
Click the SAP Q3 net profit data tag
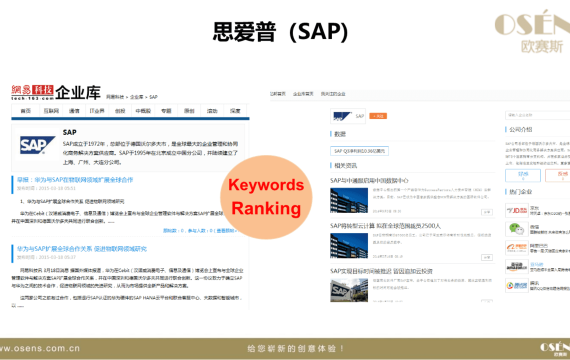tap(359, 151)
